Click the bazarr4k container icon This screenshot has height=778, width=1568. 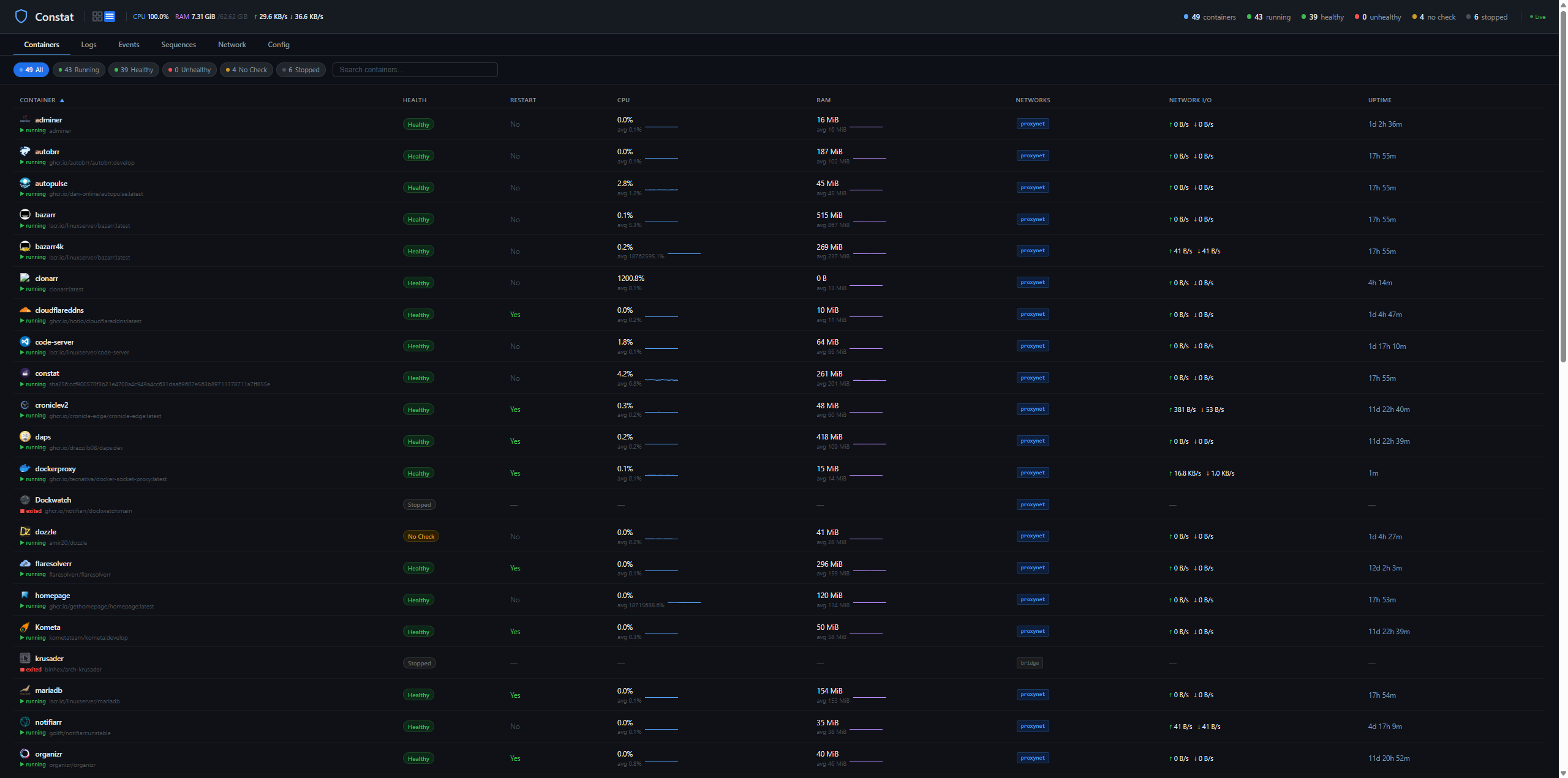tap(25, 246)
